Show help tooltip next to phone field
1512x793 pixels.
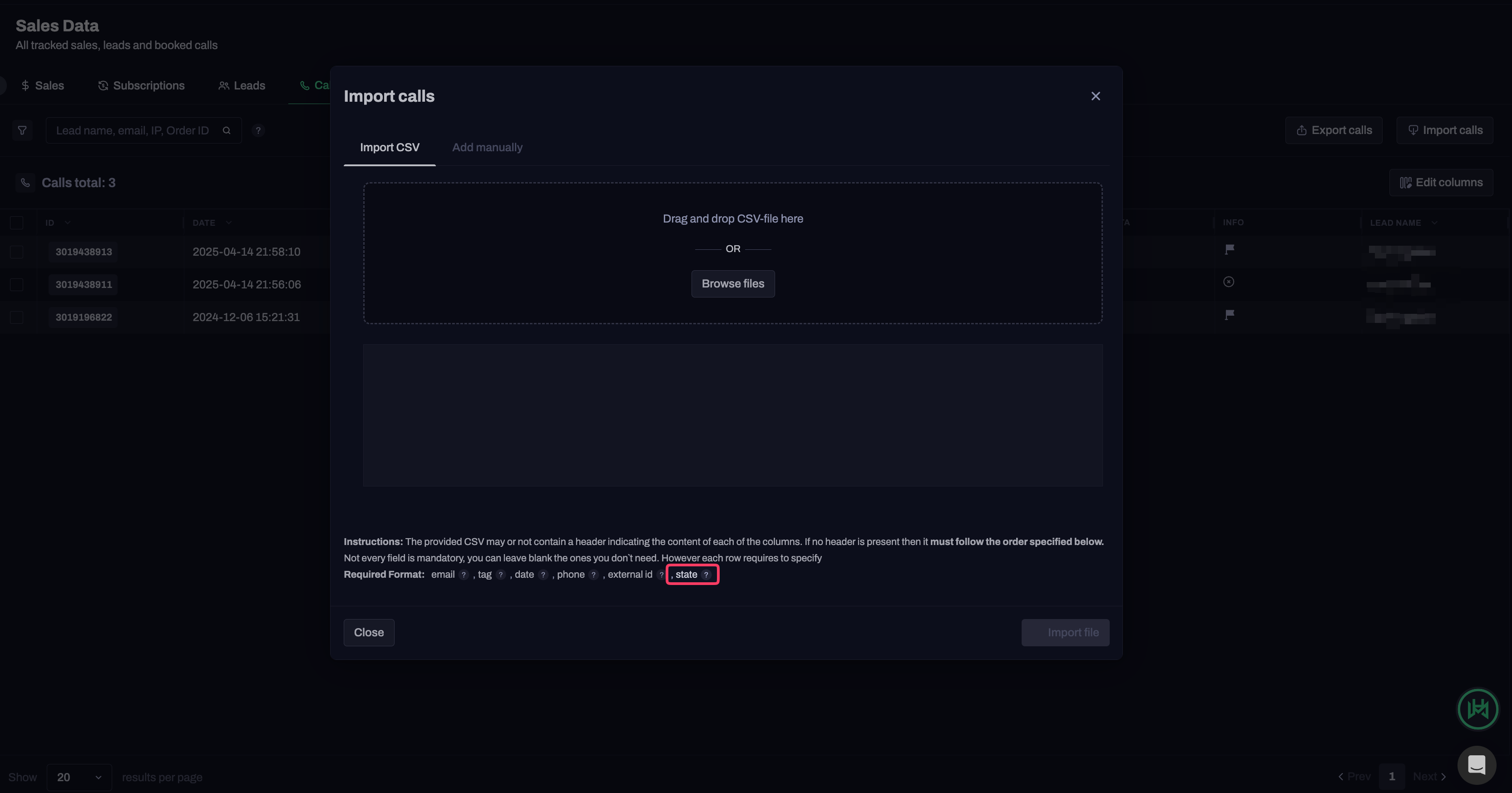pyautogui.click(x=593, y=575)
